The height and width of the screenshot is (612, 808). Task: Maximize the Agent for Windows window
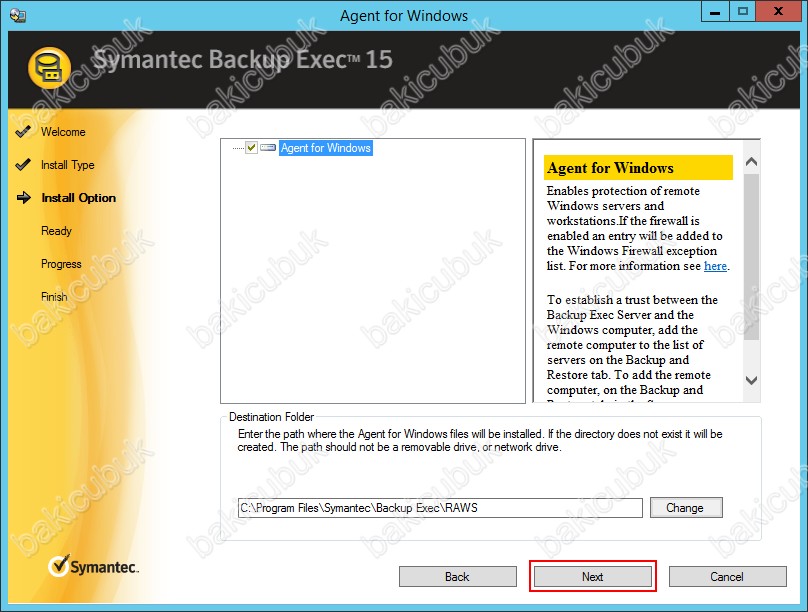(x=743, y=11)
